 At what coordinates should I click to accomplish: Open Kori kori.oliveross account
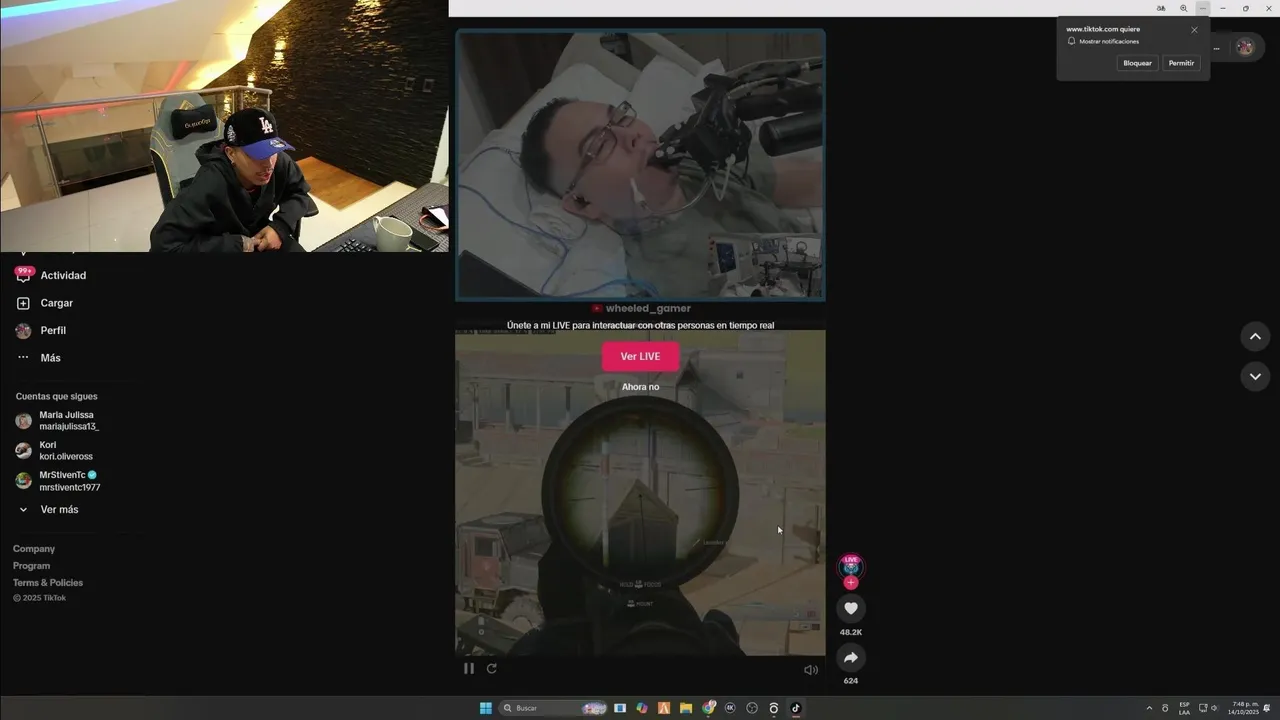[x=54, y=451]
